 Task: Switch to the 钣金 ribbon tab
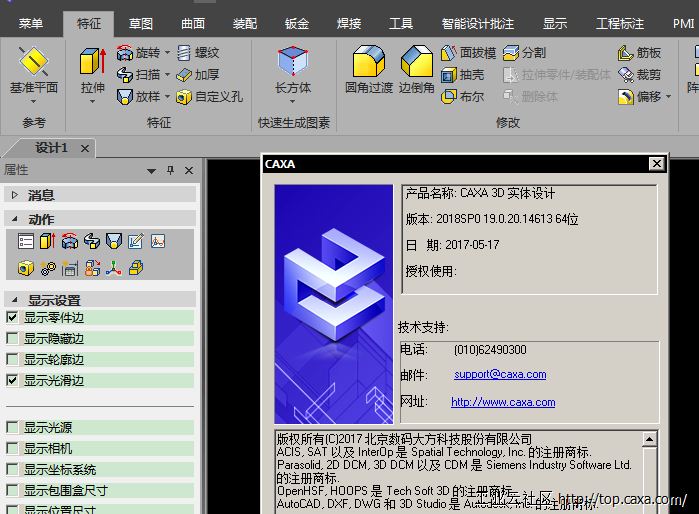tap(297, 23)
